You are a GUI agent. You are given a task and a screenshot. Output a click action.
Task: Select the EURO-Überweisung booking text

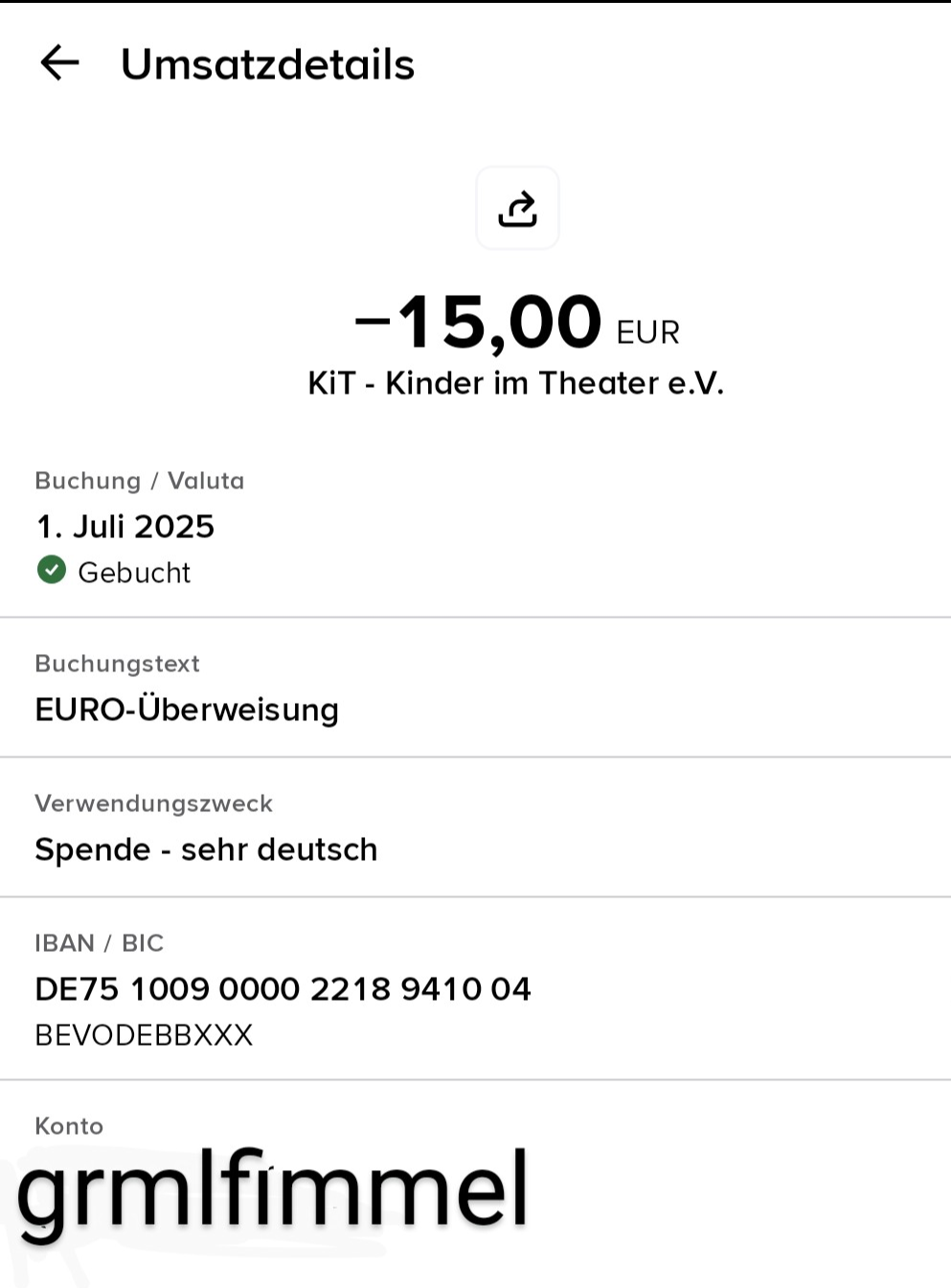click(x=187, y=710)
